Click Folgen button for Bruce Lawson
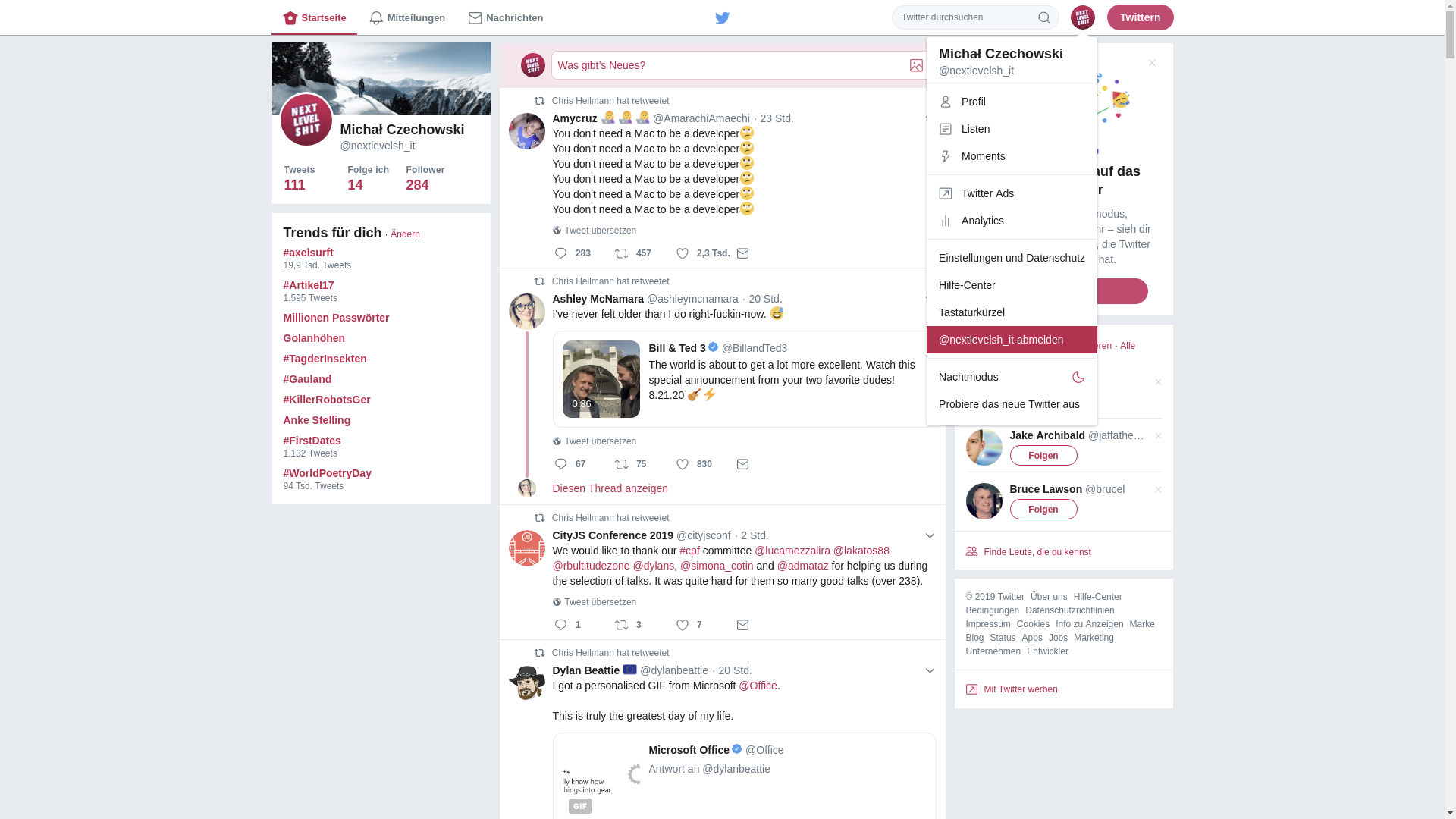This screenshot has height=819, width=1456. [1043, 509]
